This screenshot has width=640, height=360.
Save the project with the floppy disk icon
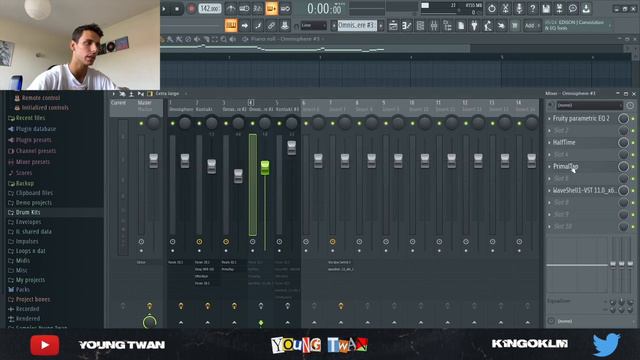click(546, 8)
